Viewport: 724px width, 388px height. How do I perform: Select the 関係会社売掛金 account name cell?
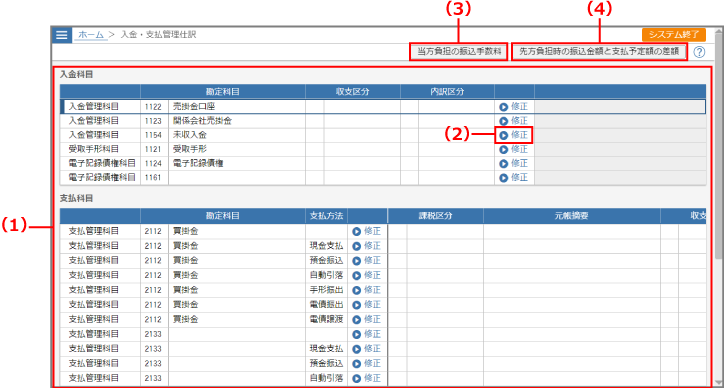point(236,121)
